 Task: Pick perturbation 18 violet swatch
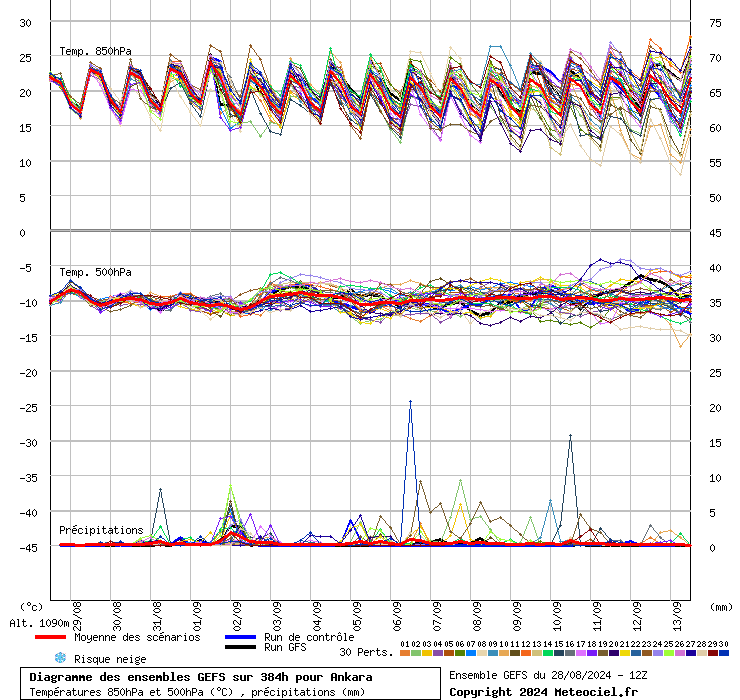pos(591,653)
